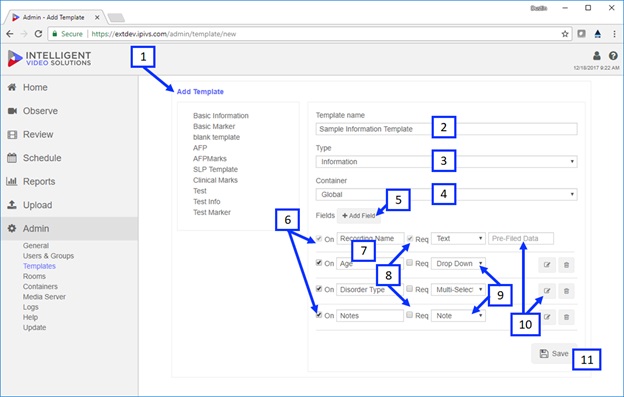Toggle Req checkbox for Recording Name
This screenshot has width=624, height=397.
(410, 238)
